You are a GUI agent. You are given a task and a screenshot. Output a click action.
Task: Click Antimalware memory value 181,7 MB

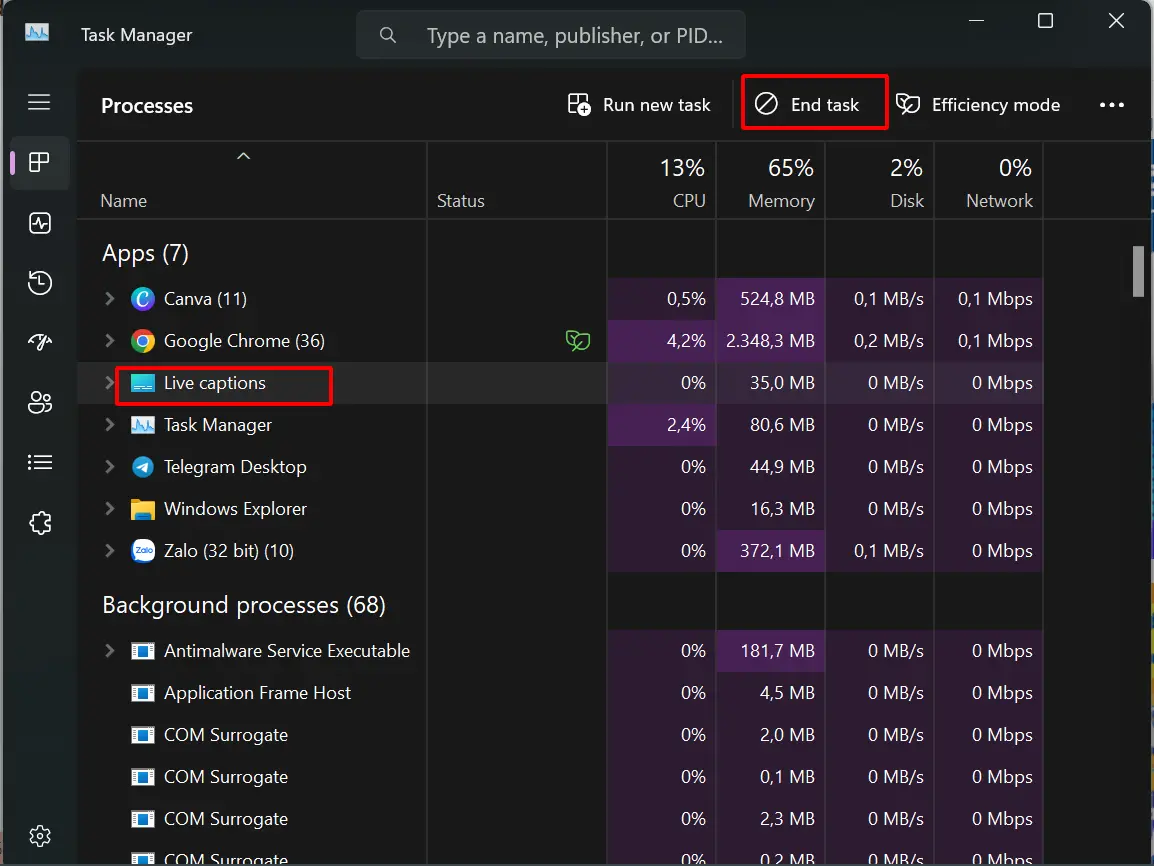(x=777, y=650)
